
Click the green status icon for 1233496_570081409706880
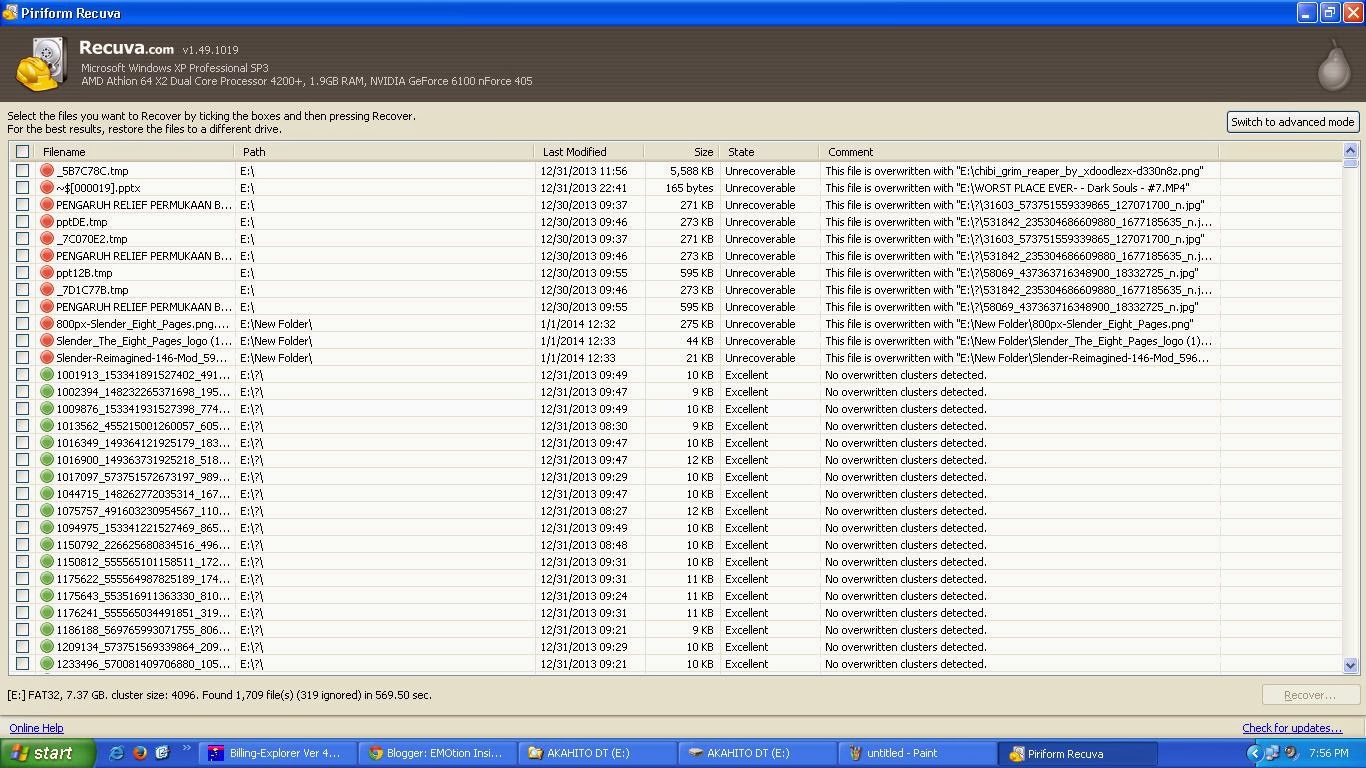(47, 664)
